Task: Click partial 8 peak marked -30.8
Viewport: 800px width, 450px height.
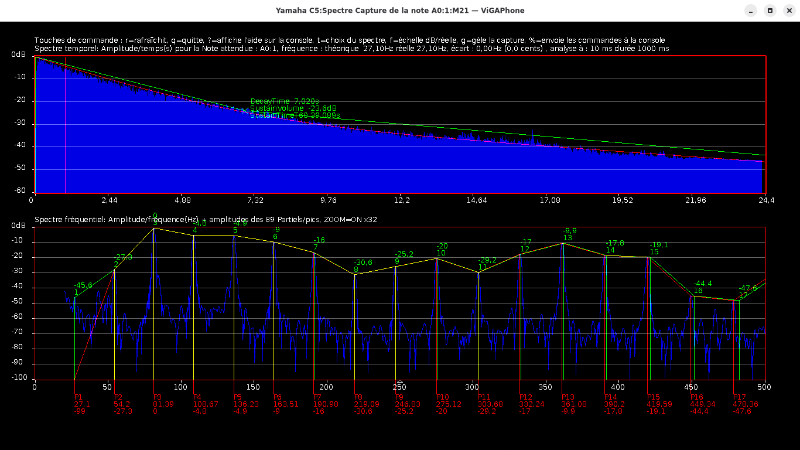Action: click(x=355, y=273)
